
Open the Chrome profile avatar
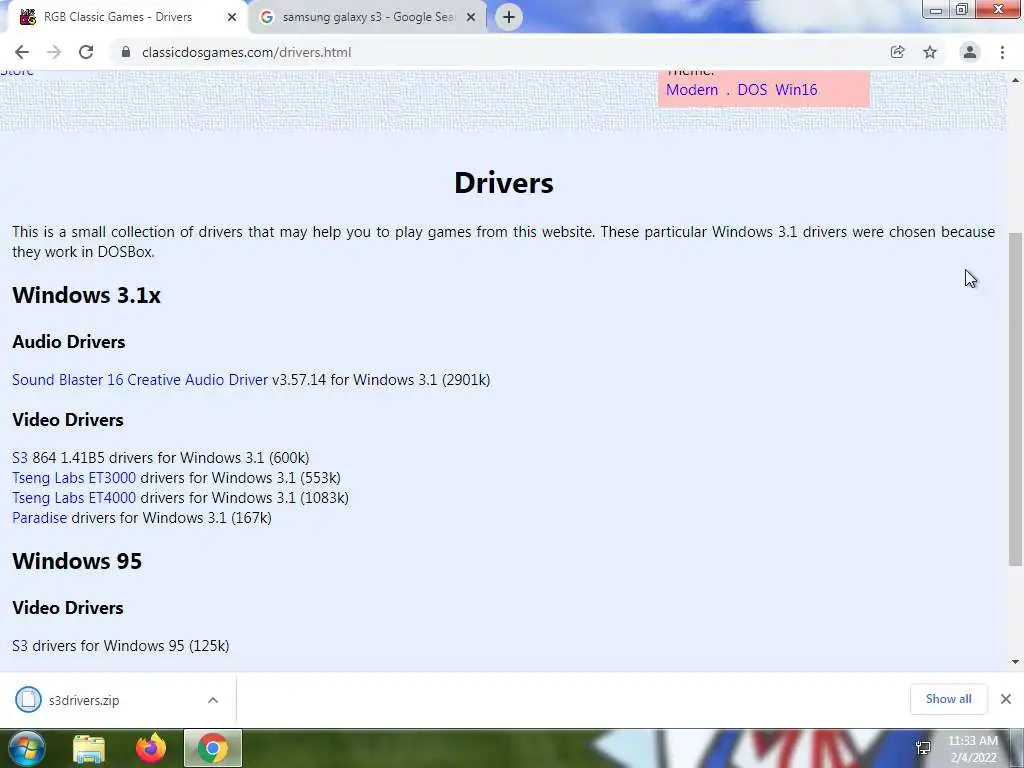tap(970, 52)
